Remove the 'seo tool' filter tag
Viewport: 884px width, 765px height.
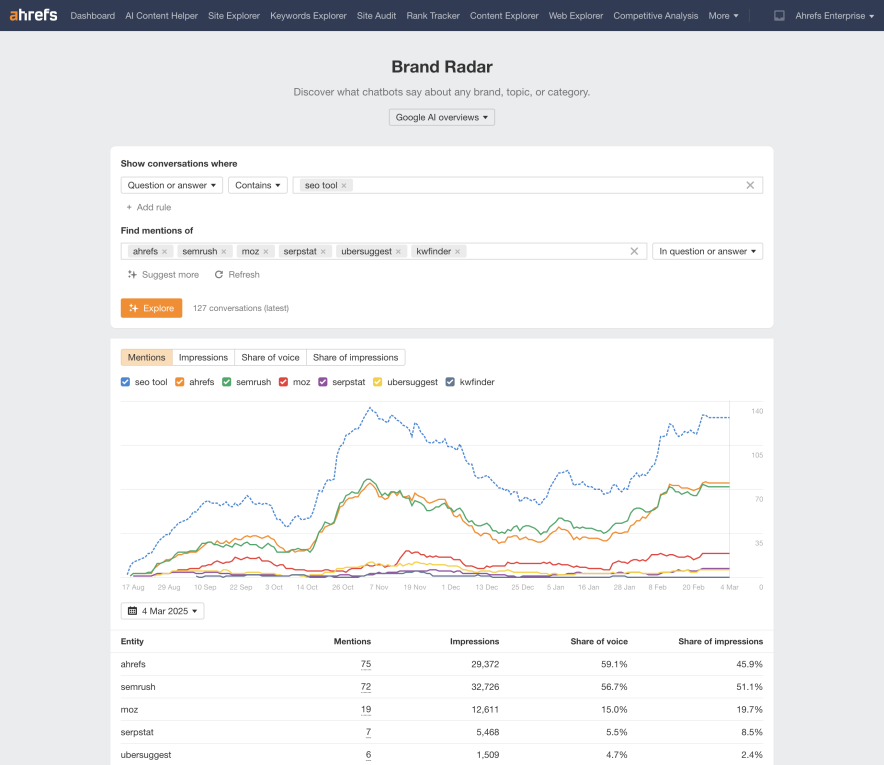(x=344, y=185)
